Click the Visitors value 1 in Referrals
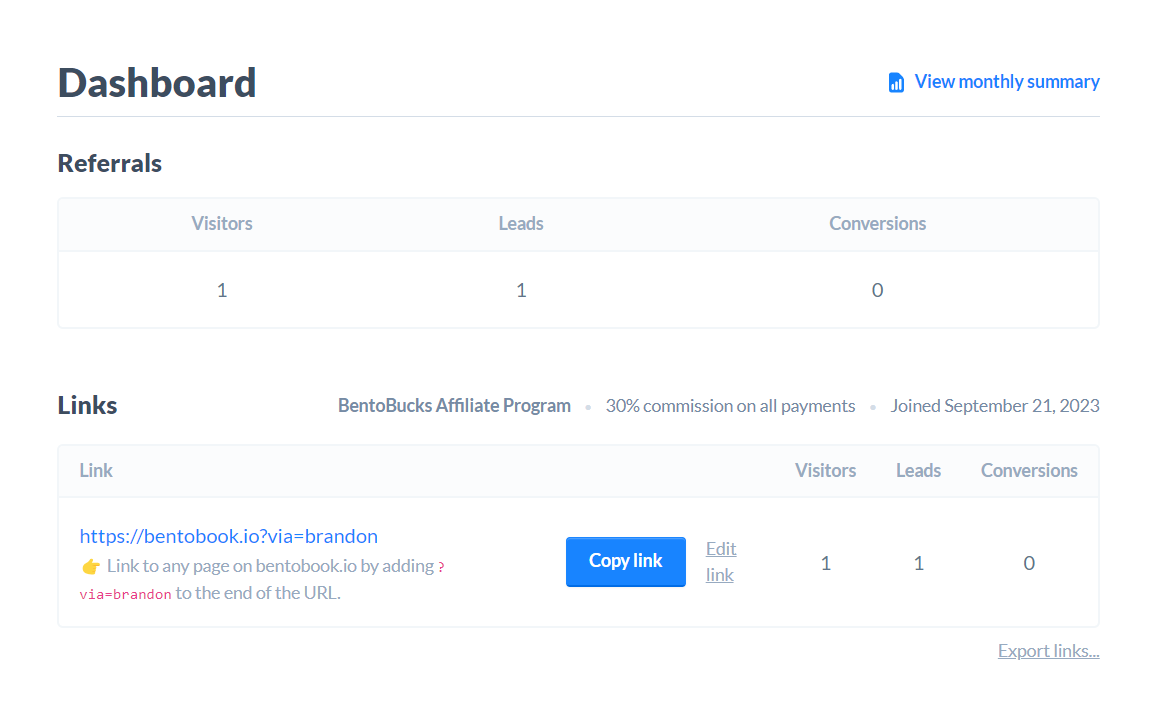 coord(222,290)
